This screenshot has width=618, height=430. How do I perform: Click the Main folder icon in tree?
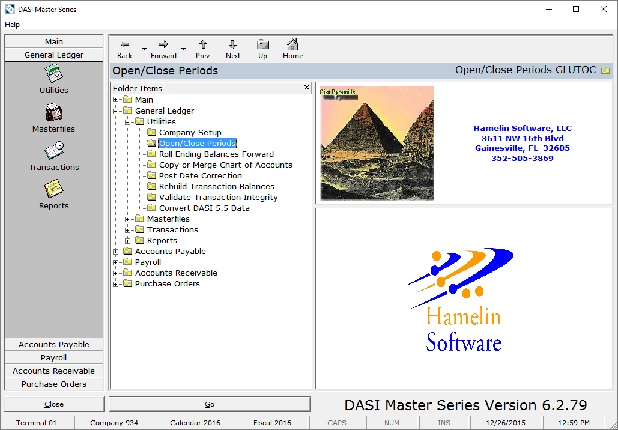point(127,100)
